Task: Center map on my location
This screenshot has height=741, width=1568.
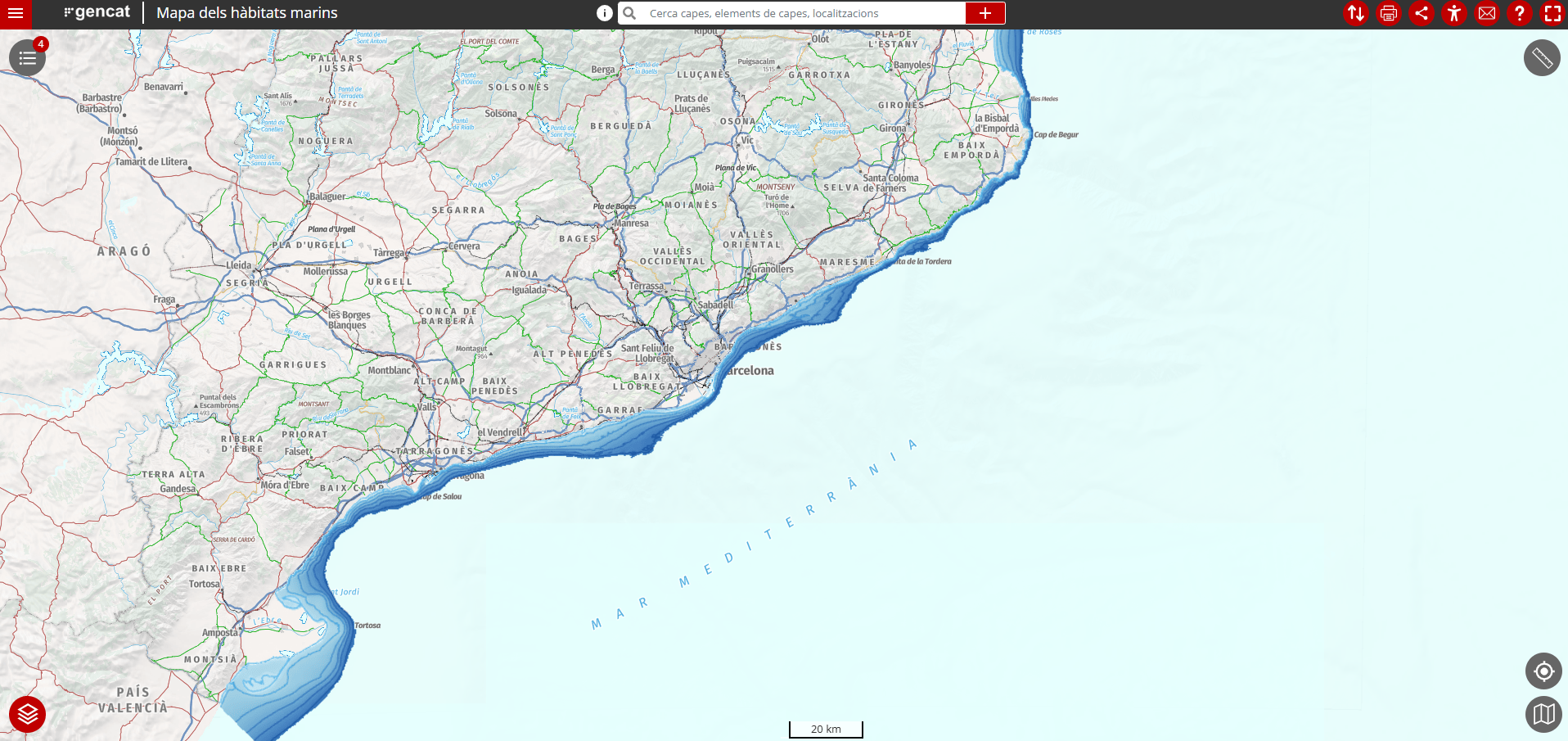Action: pos(1543,671)
